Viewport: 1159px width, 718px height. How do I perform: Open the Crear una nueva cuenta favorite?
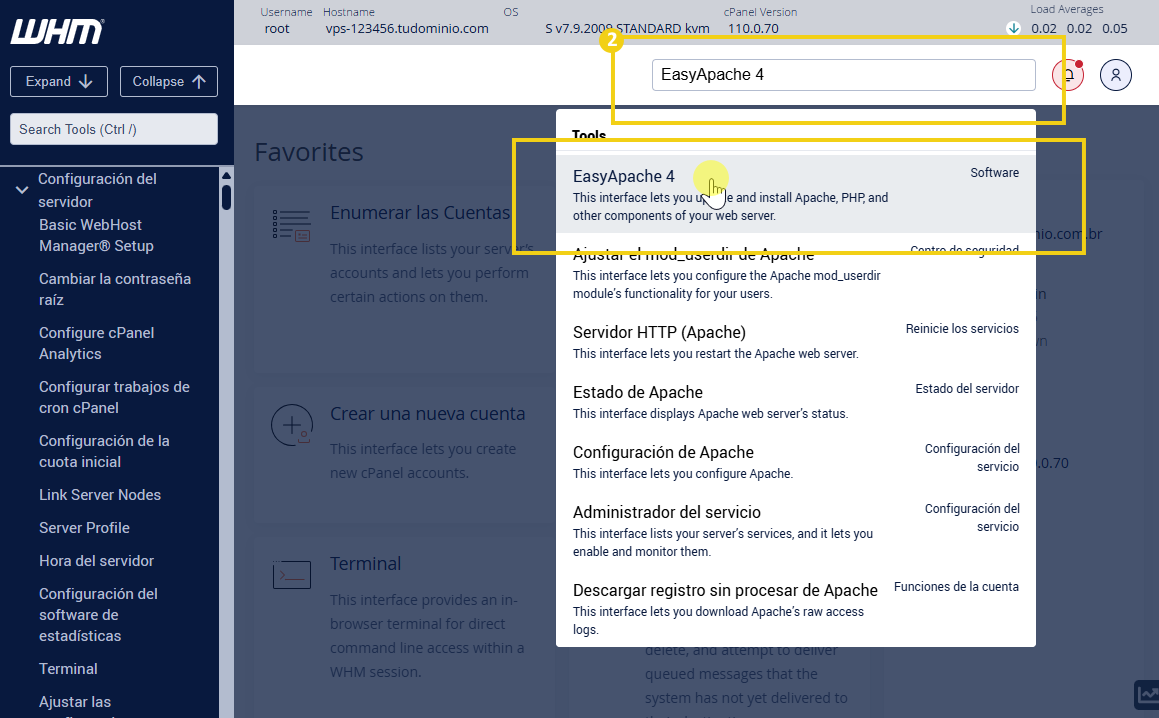click(x=427, y=413)
